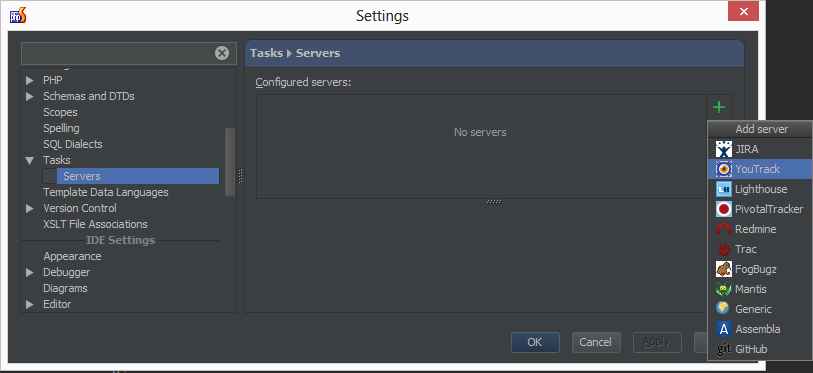Image resolution: width=813 pixels, height=373 pixels.
Task: Collapse the Tasks tree node
Action: coord(30,160)
